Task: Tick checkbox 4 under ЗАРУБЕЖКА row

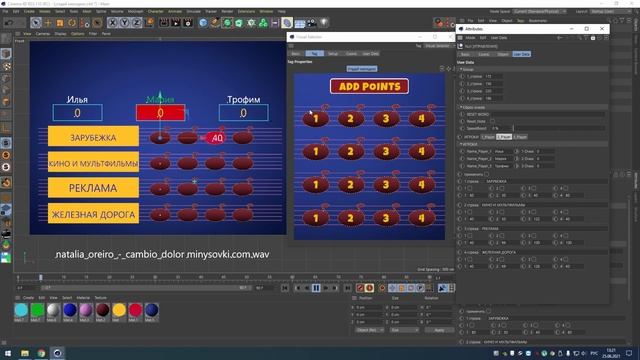Action: pyautogui.click(x=566, y=189)
